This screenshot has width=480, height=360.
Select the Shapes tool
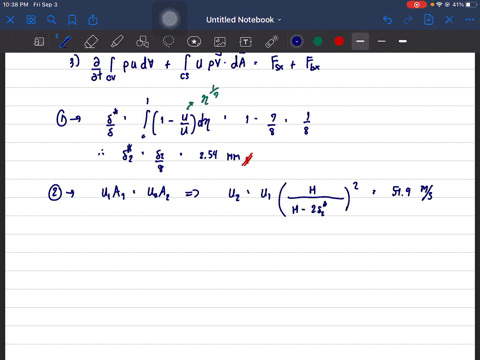[x=143, y=42]
